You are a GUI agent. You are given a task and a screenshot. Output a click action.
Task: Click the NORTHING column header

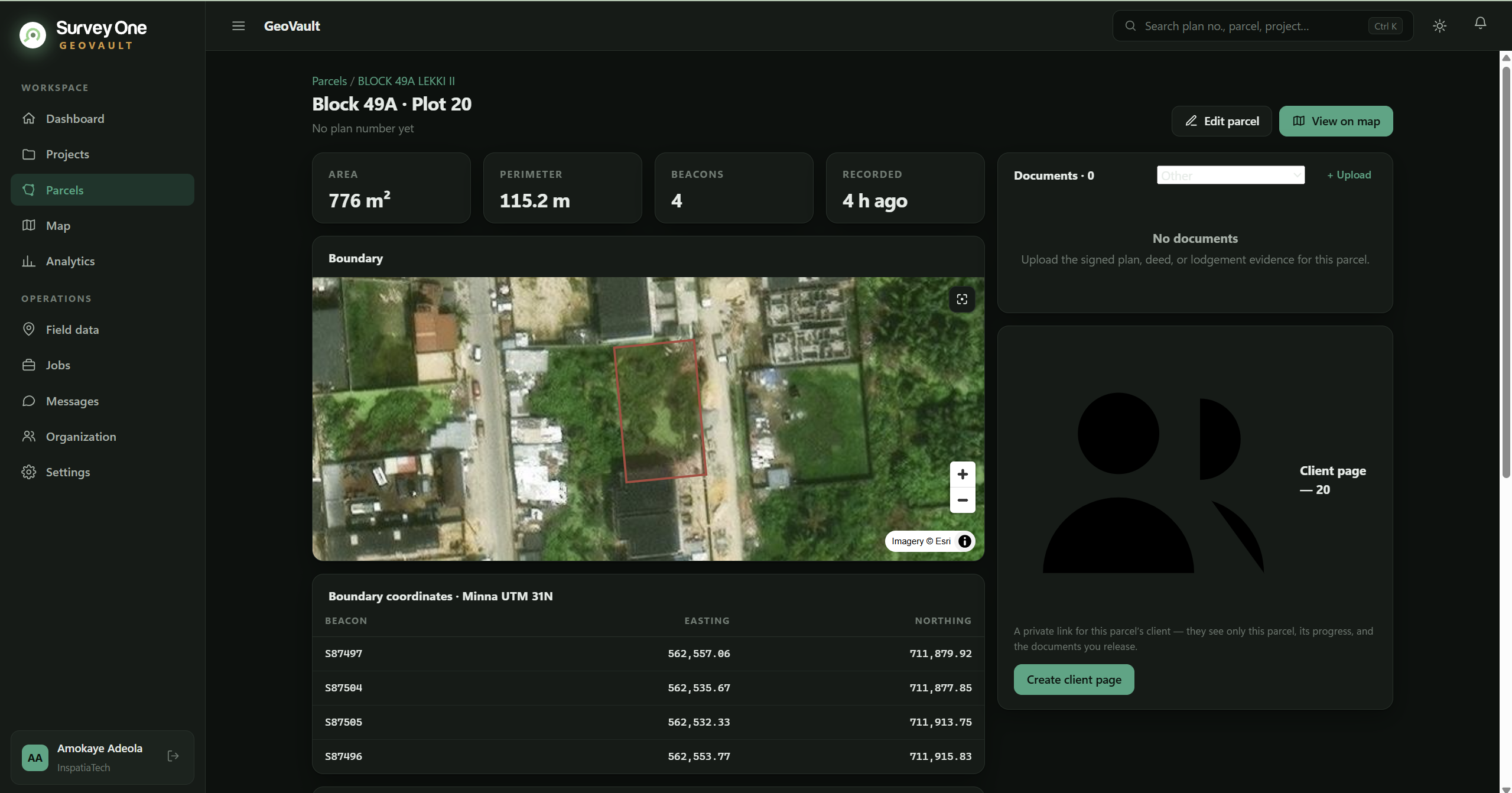click(x=943, y=620)
